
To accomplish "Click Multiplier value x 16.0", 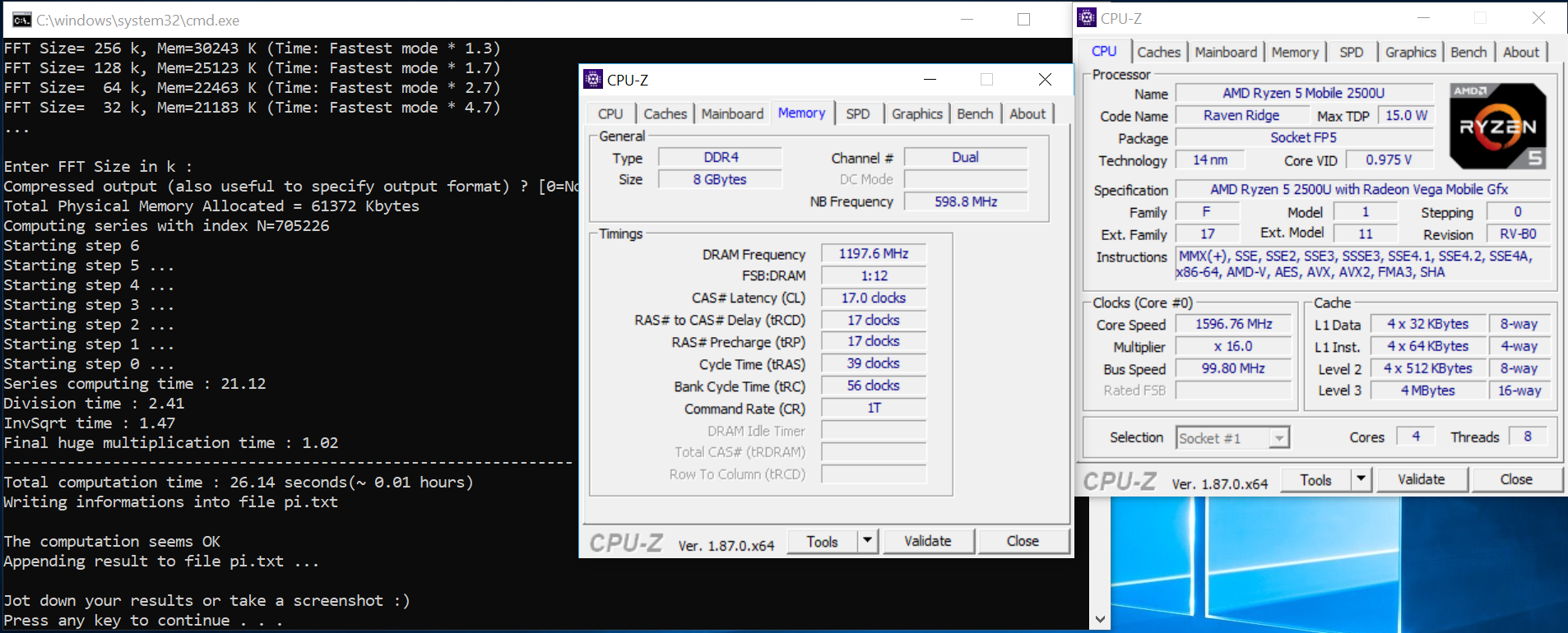I will 1233,347.
